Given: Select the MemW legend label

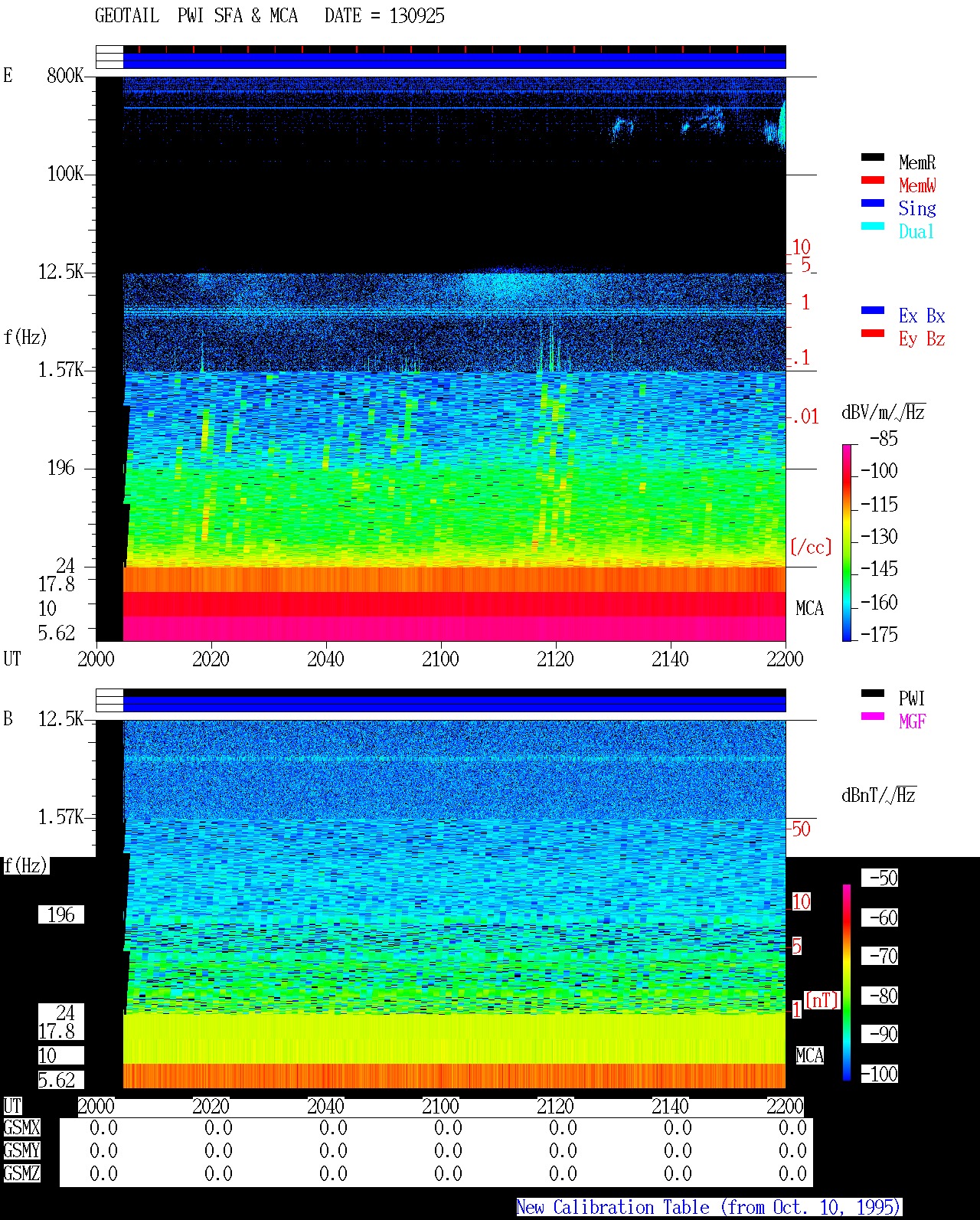Looking at the screenshot, I should coord(917,185).
